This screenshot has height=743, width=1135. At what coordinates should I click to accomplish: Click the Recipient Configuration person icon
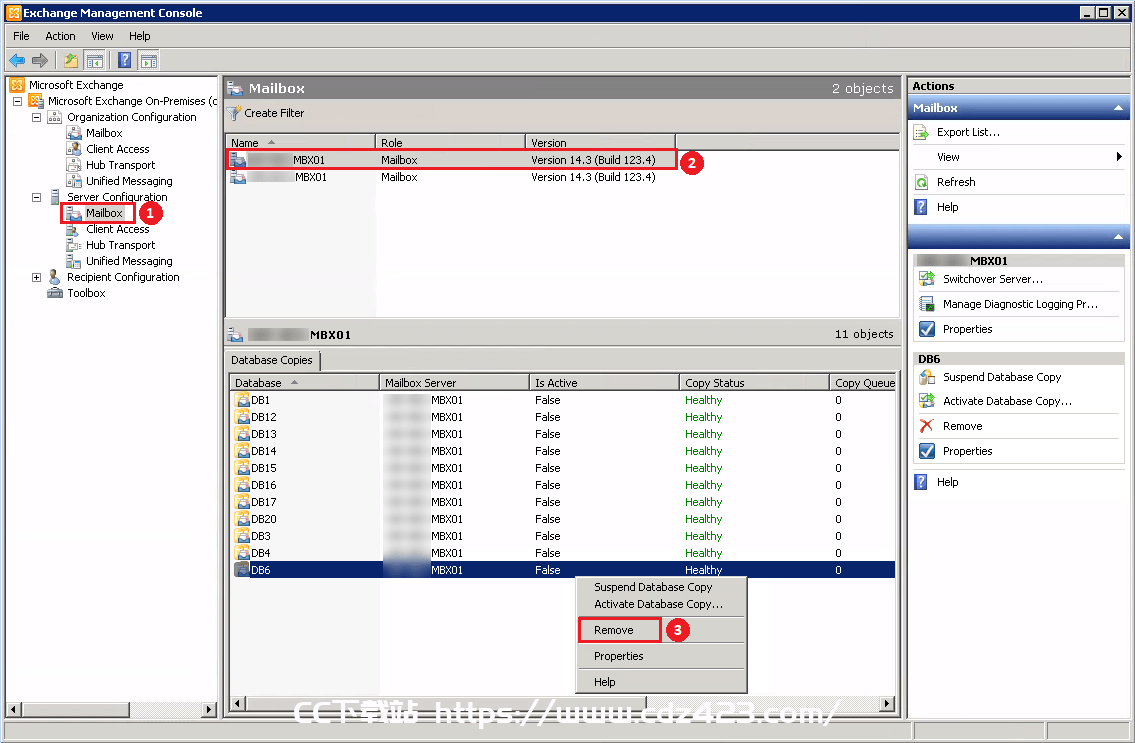click(x=55, y=277)
